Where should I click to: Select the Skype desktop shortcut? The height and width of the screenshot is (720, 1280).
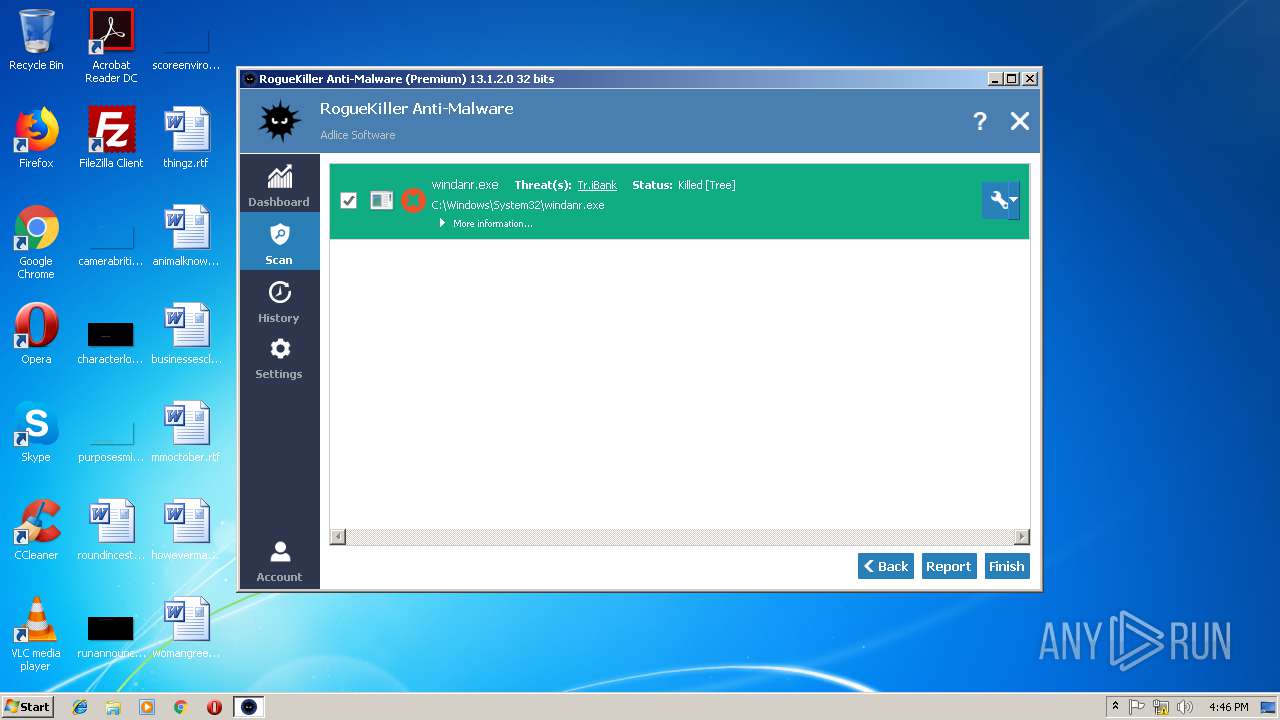pos(36,432)
